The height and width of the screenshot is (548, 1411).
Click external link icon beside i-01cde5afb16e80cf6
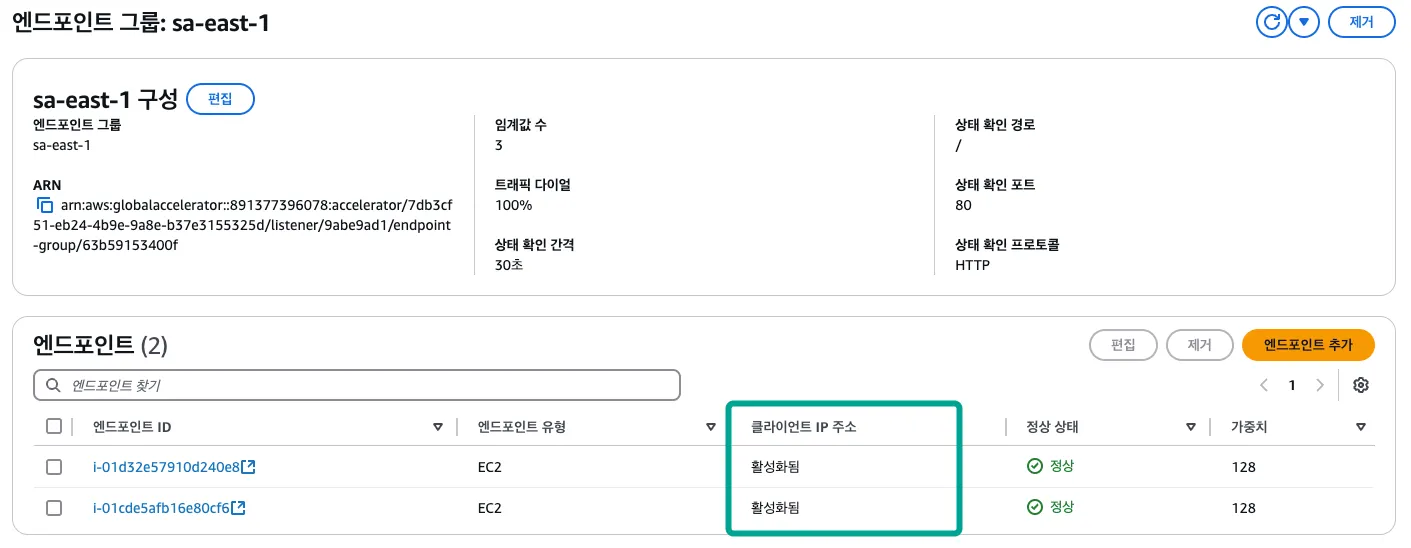point(239,508)
